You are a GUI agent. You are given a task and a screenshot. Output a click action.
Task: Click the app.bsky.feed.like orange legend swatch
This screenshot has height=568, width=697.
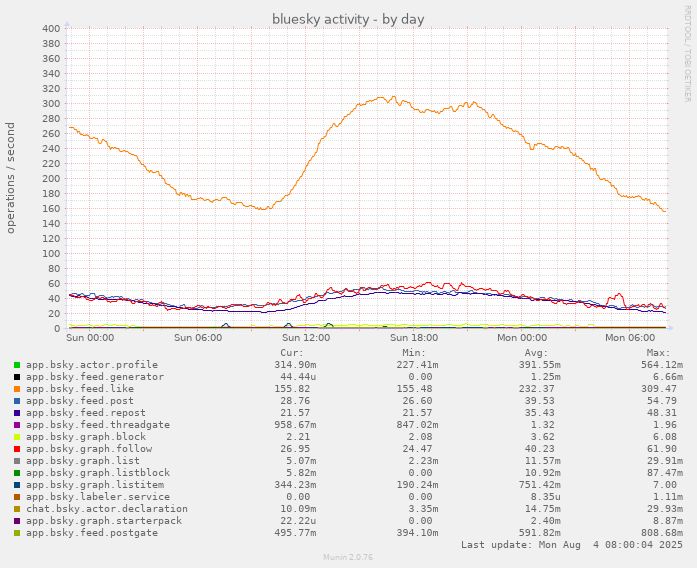pyautogui.click(x=17, y=389)
